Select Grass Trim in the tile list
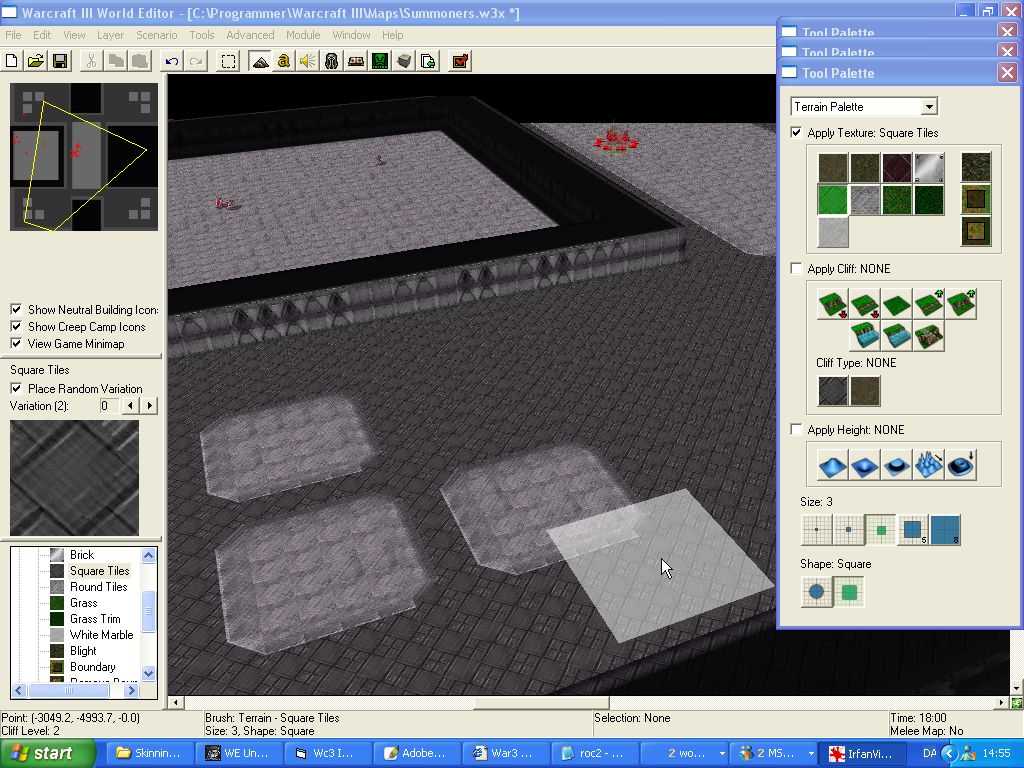This screenshot has height=768, width=1024. (x=95, y=618)
